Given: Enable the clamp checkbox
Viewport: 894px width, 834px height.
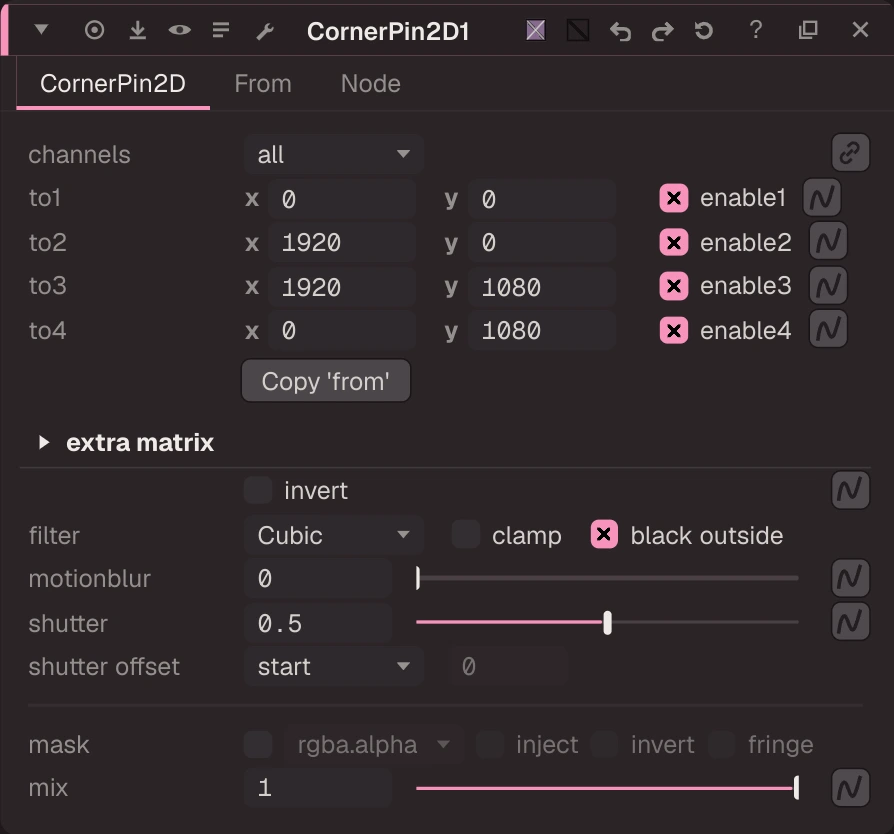Looking at the screenshot, I should coord(465,535).
